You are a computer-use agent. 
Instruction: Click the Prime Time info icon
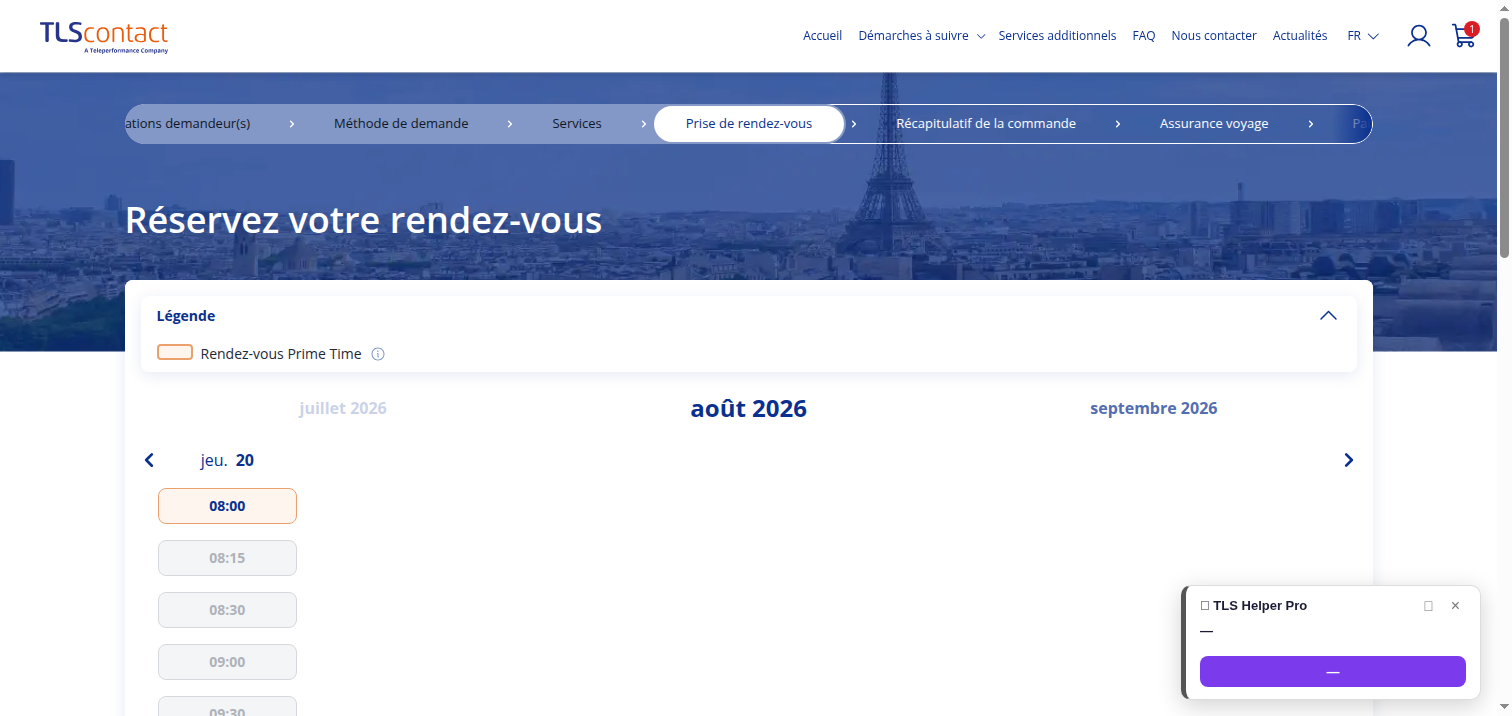378,354
